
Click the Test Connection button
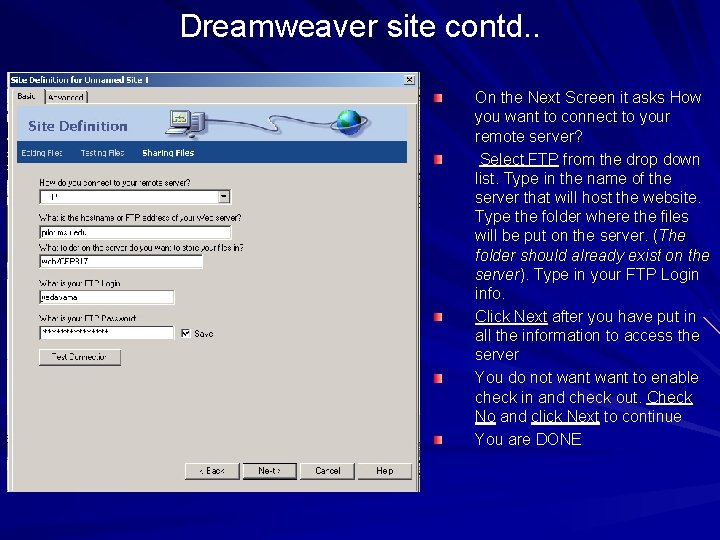(x=80, y=357)
